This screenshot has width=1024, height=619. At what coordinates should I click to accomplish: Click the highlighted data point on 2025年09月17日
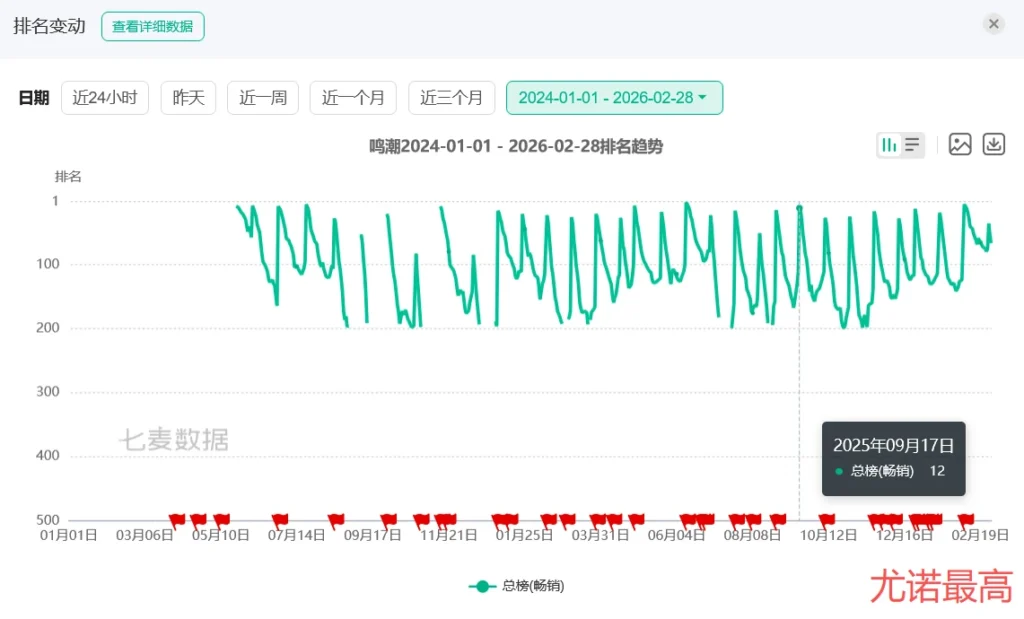tap(799, 208)
